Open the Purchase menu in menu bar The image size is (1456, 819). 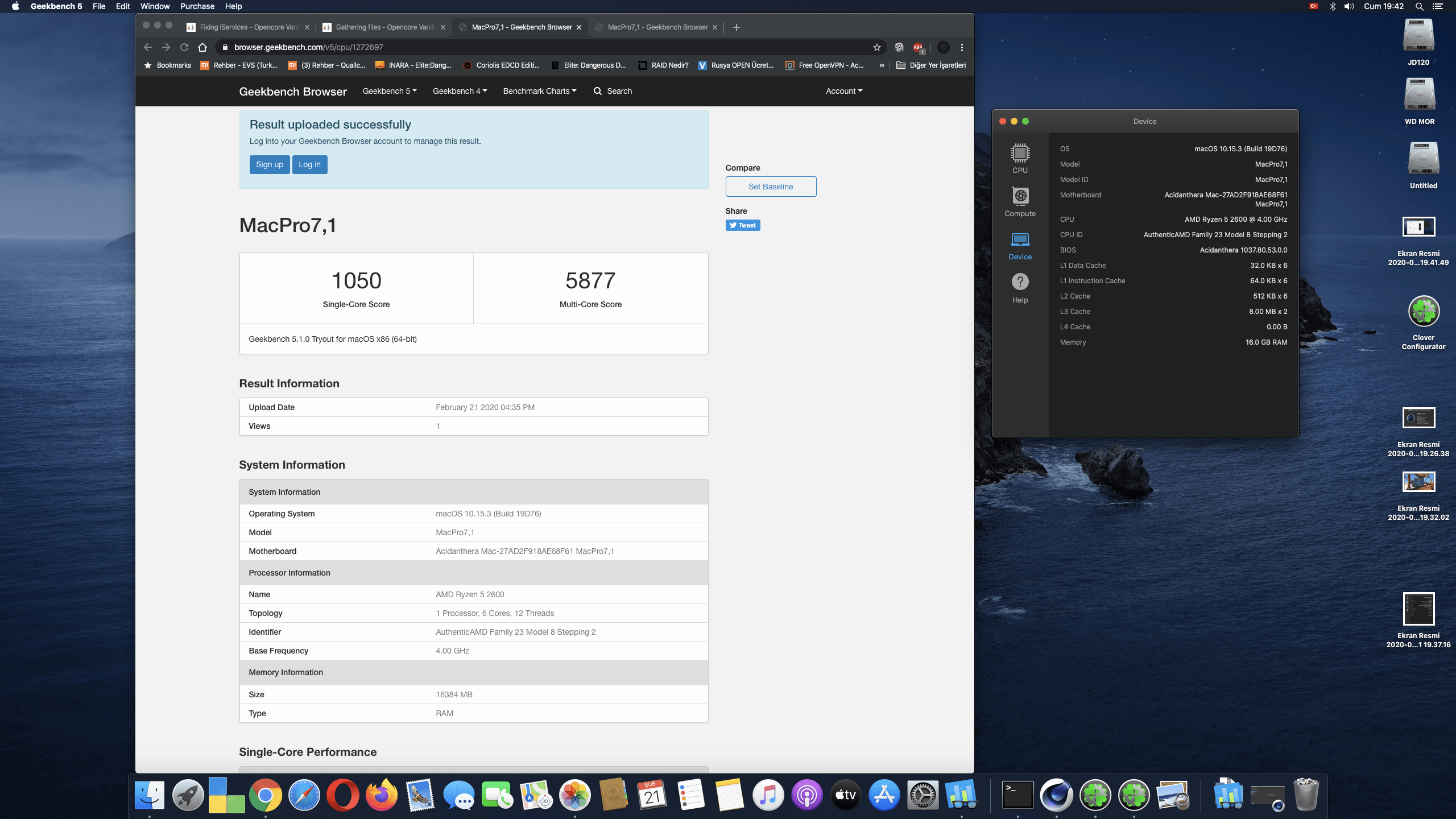(x=197, y=6)
